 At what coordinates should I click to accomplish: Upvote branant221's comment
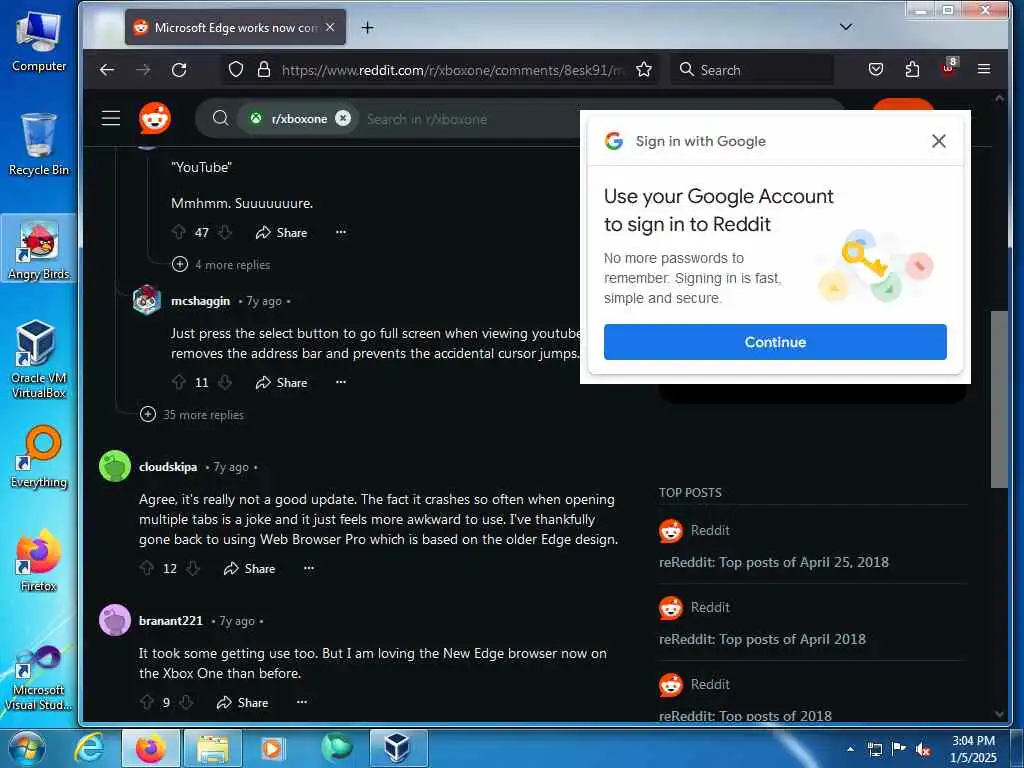(147, 703)
